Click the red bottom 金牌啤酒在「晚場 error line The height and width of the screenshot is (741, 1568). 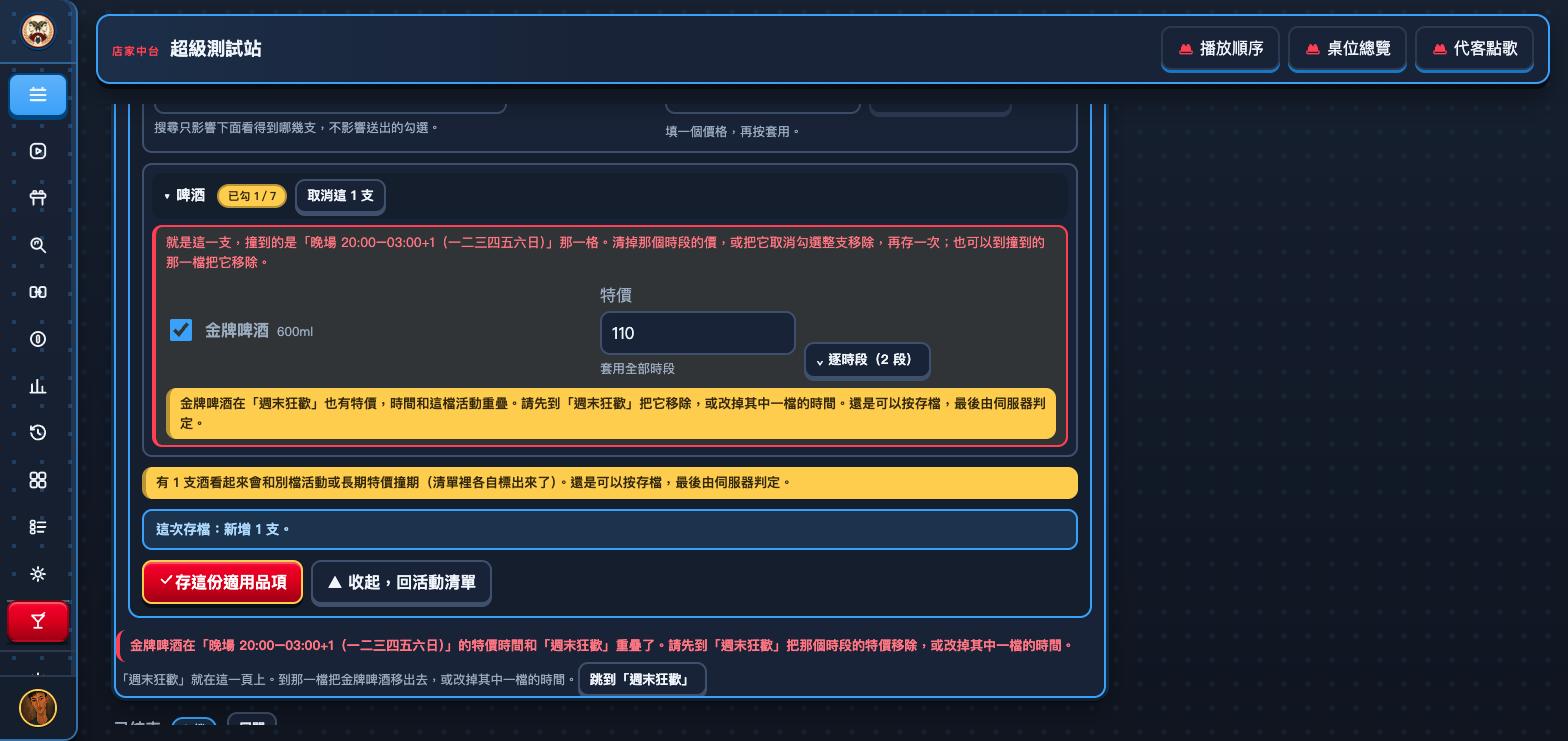coord(601,645)
